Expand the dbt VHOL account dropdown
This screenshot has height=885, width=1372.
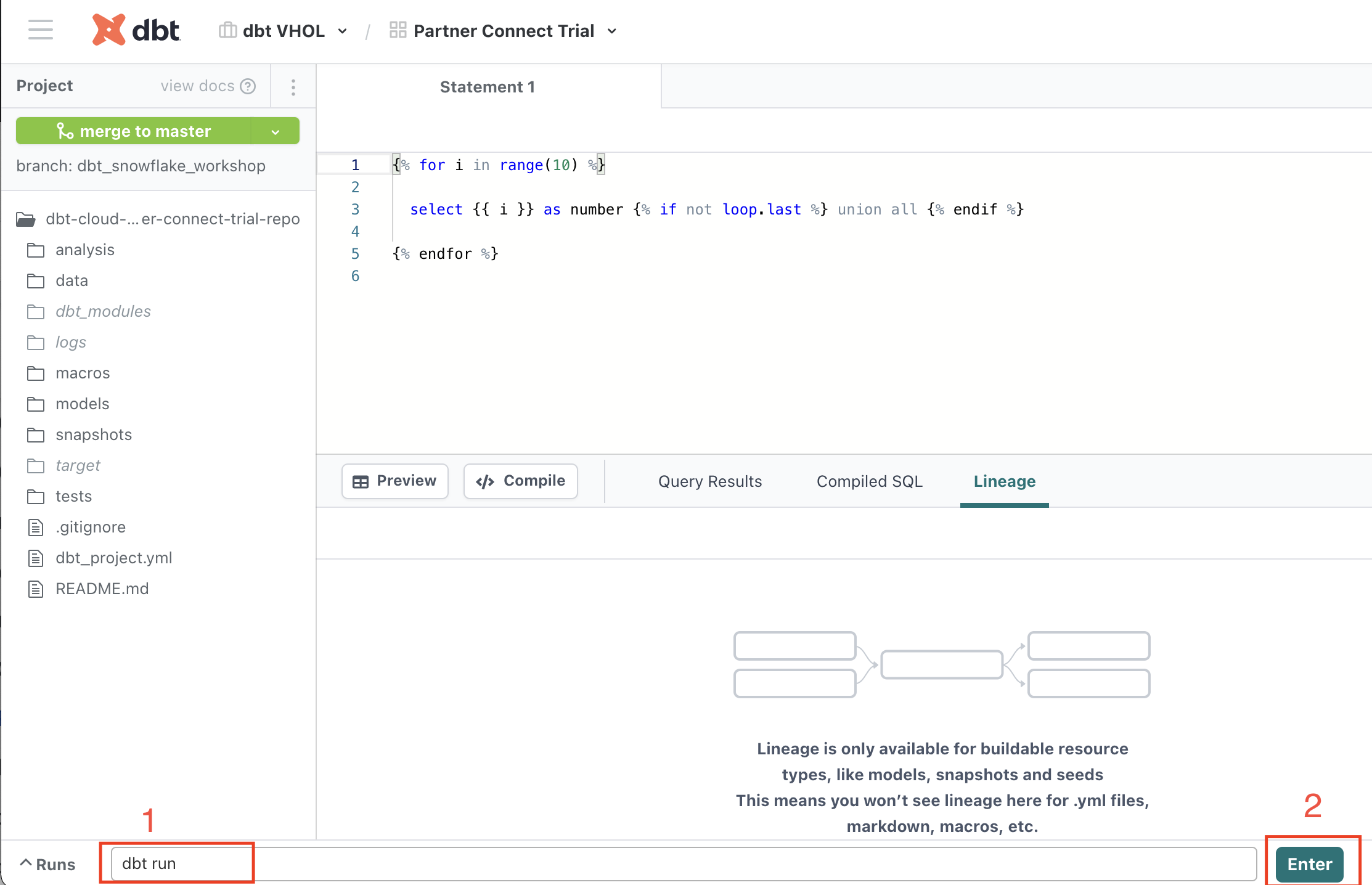[343, 31]
